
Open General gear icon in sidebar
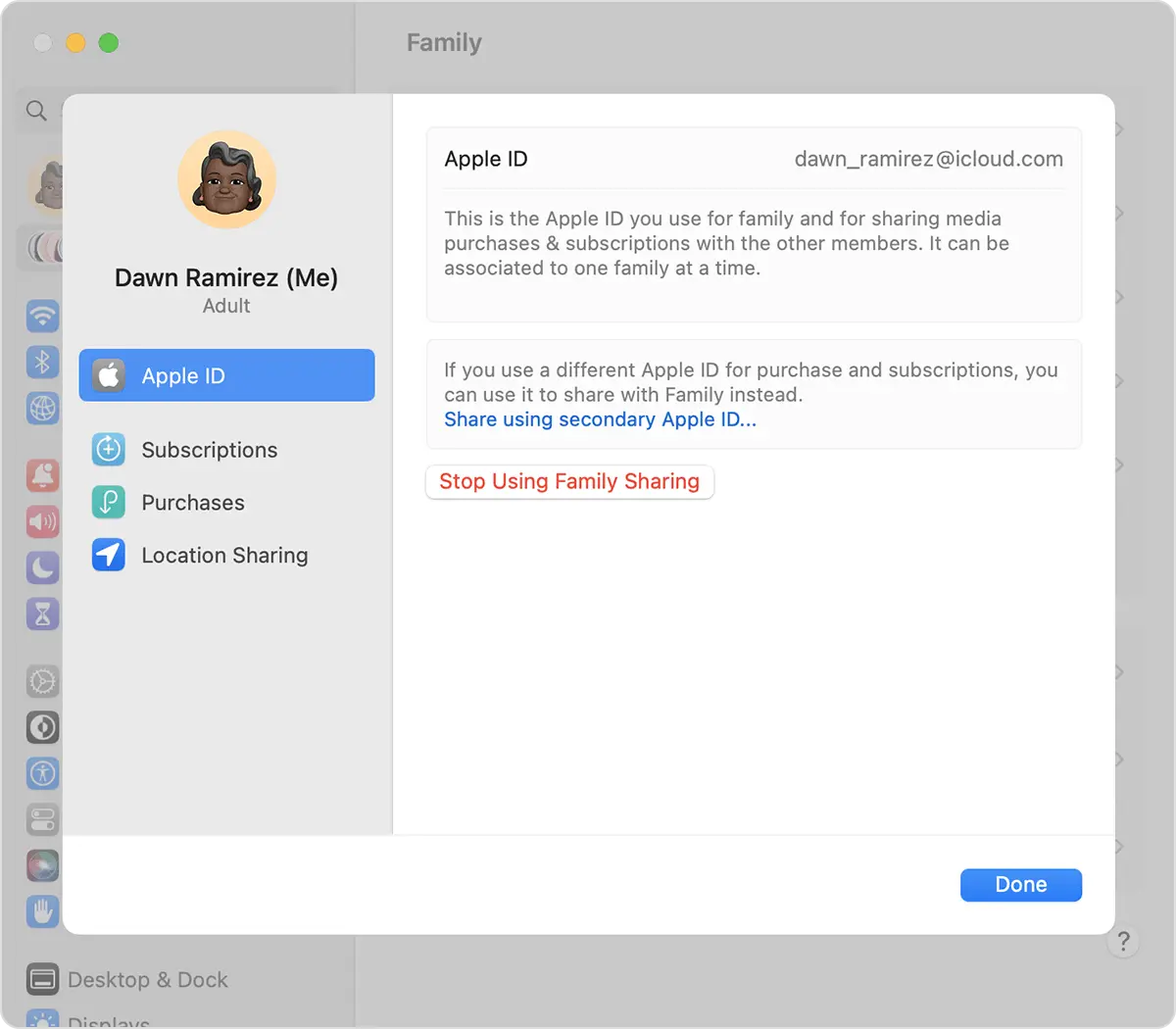coord(43,681)
